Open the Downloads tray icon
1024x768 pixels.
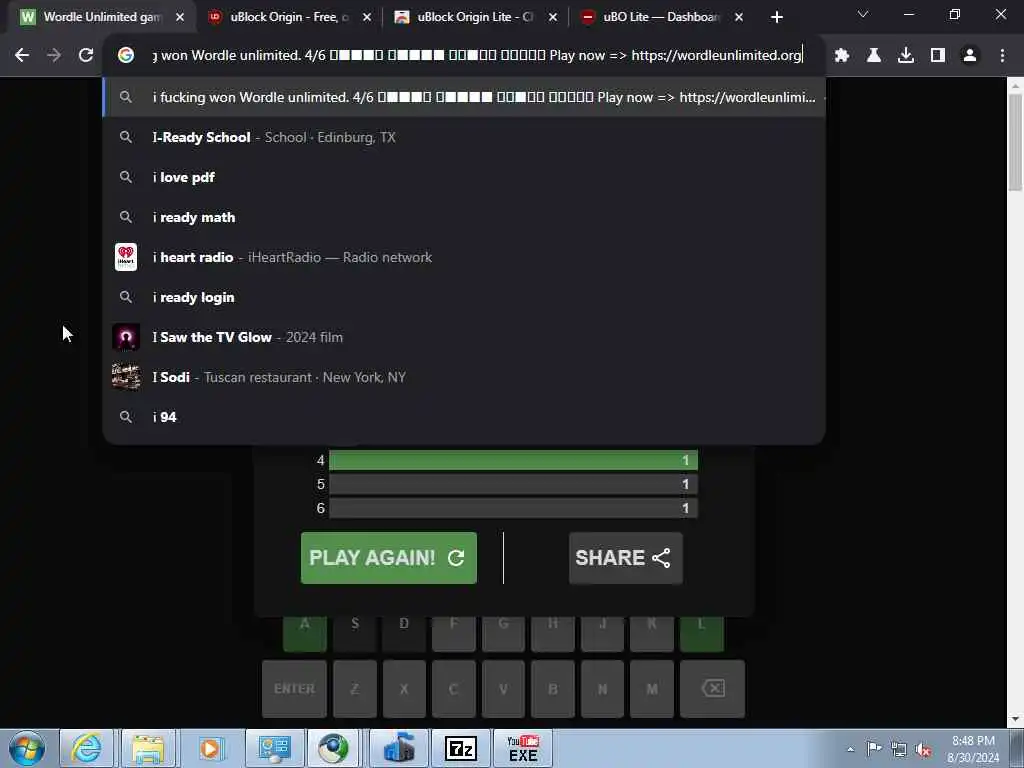(906, 56)
